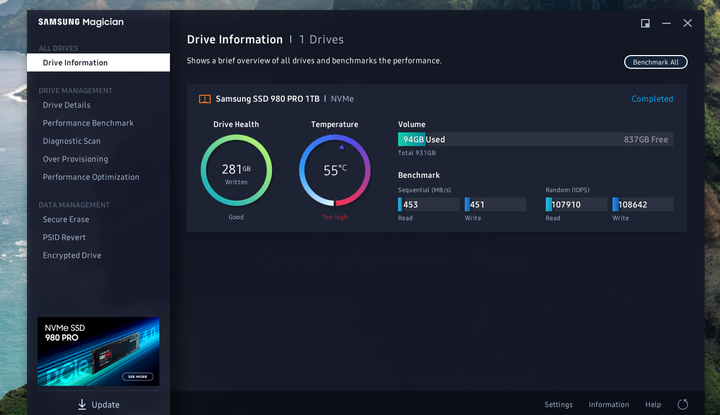The image size is (720, 415).
Task: Click the Drive Health ring gauge
Action: point(236,170)
